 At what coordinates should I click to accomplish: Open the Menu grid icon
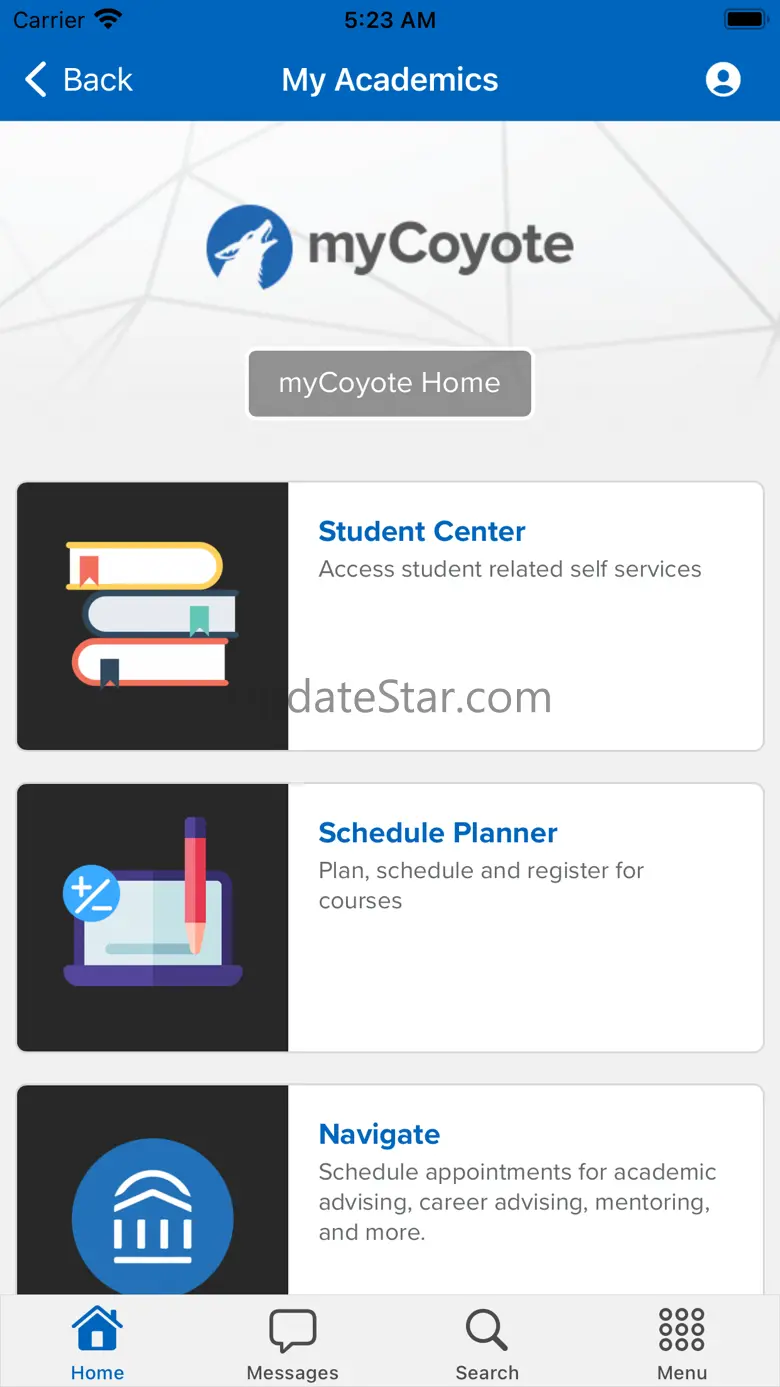(x=682, y=1331)
